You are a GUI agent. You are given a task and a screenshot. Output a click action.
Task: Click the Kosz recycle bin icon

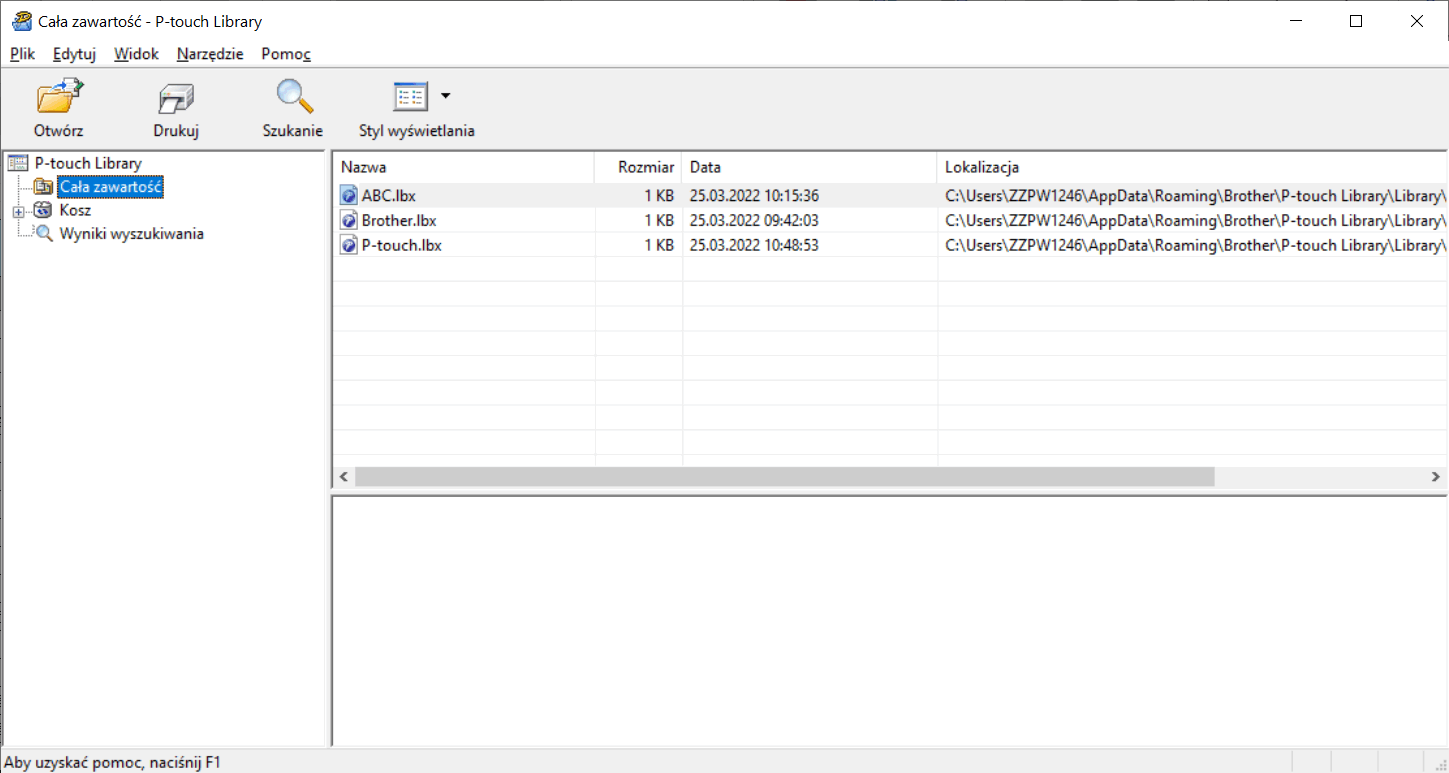click(x=43, y=211)
